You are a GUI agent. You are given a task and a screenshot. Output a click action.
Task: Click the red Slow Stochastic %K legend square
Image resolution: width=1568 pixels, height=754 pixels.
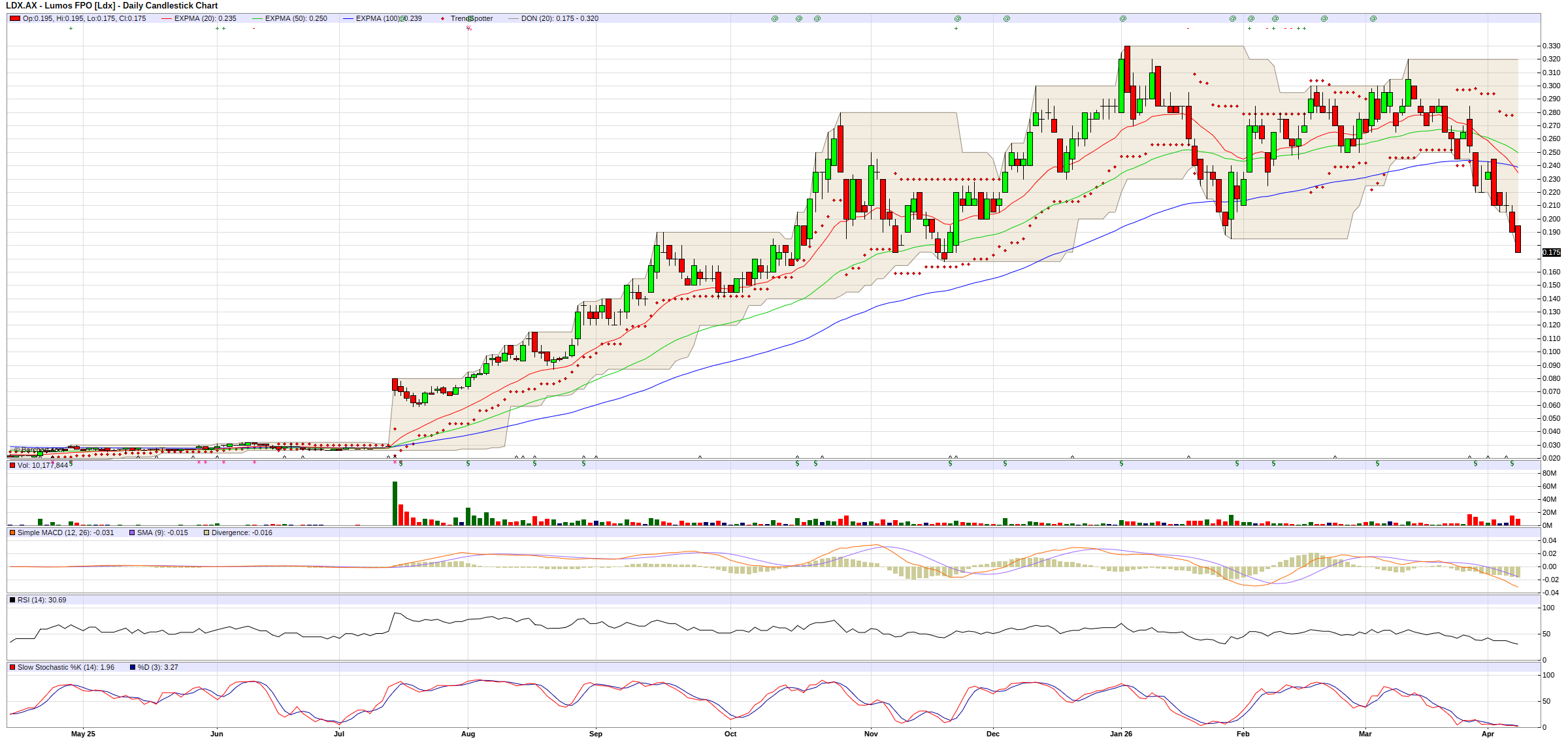point(12,667)
